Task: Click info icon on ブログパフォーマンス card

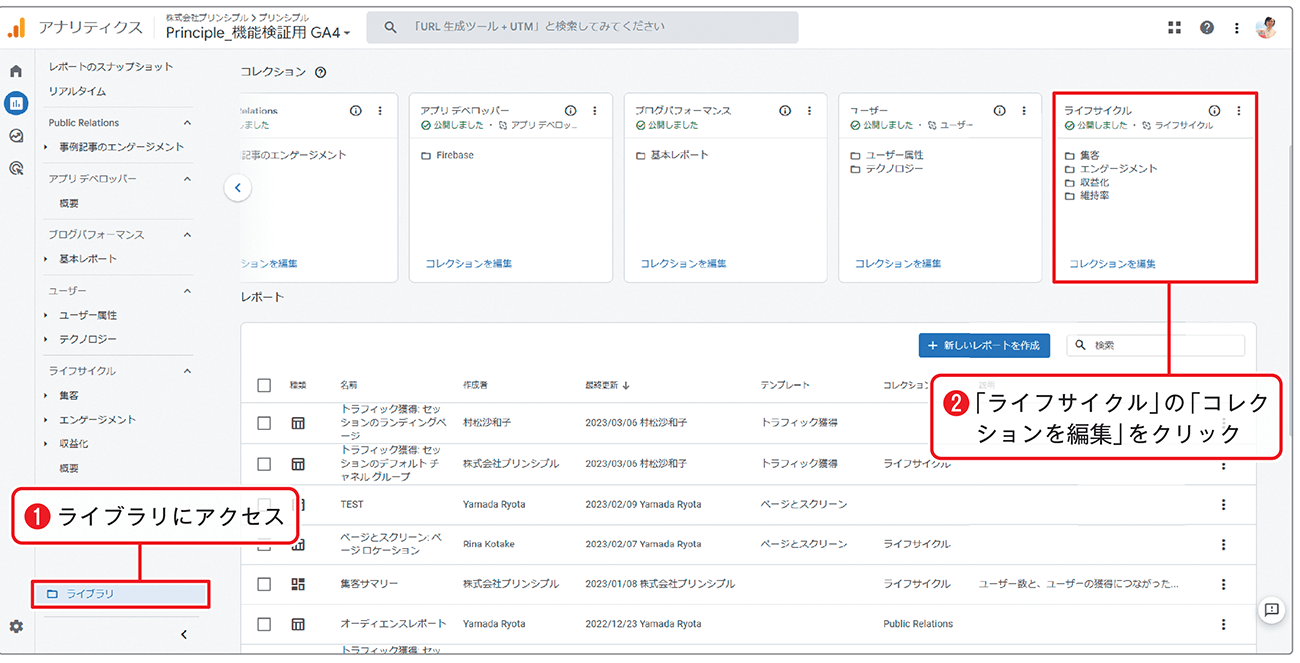Action: click(x=785, y=111)
